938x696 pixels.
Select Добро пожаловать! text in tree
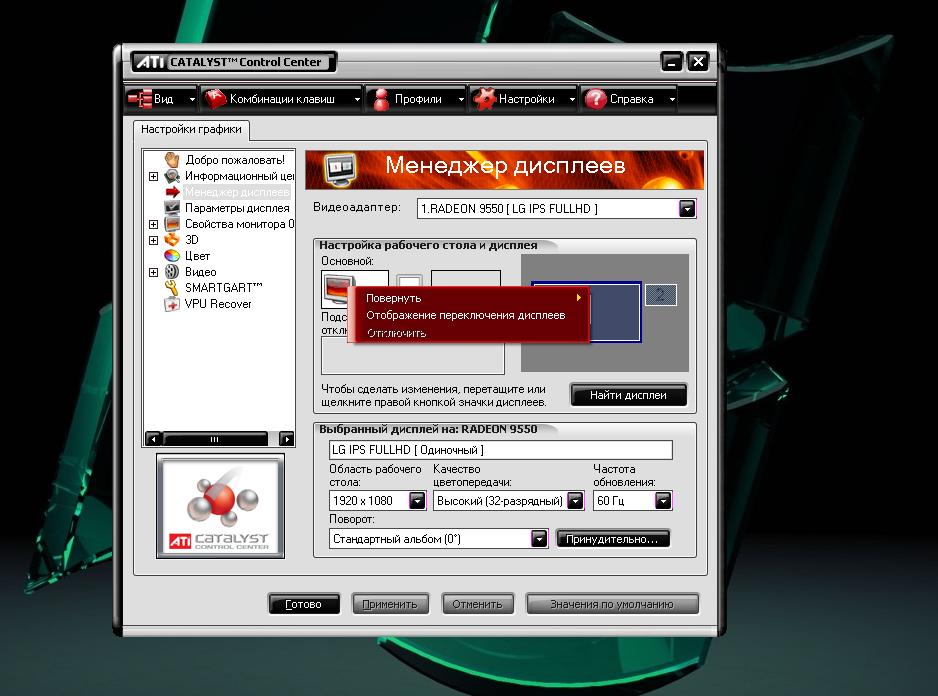click(235, 160)
